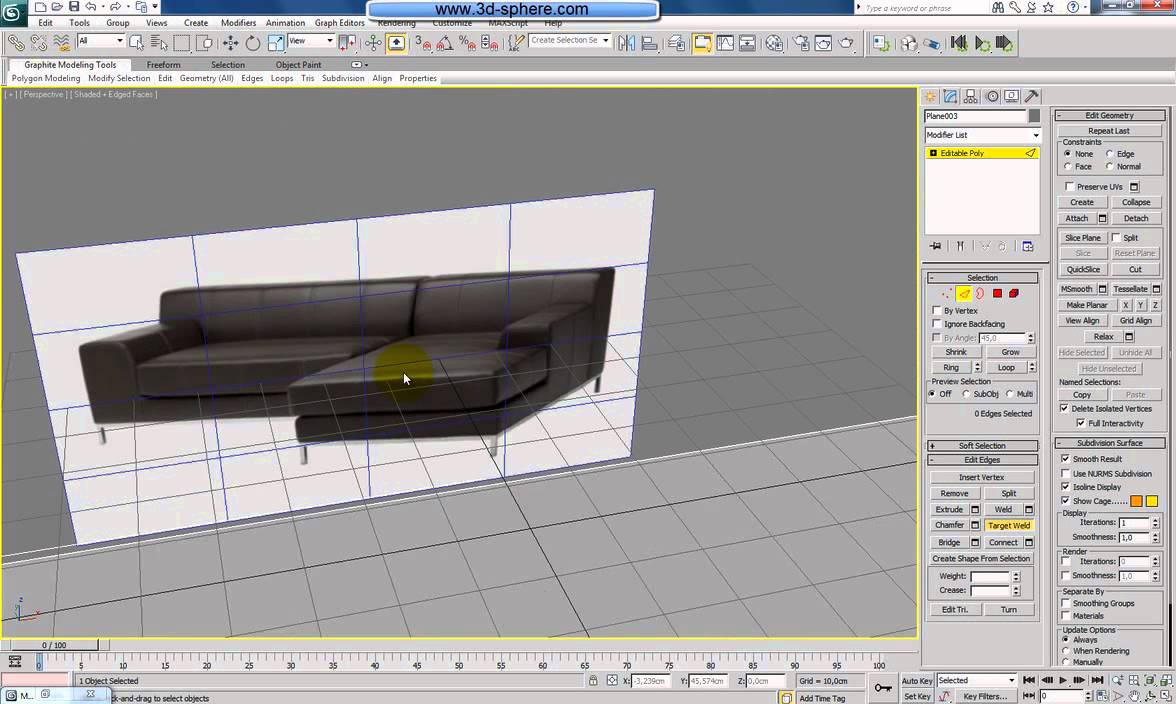
Task: Select Polygon sub-object red square icon
Action: (x=998, y=294)
